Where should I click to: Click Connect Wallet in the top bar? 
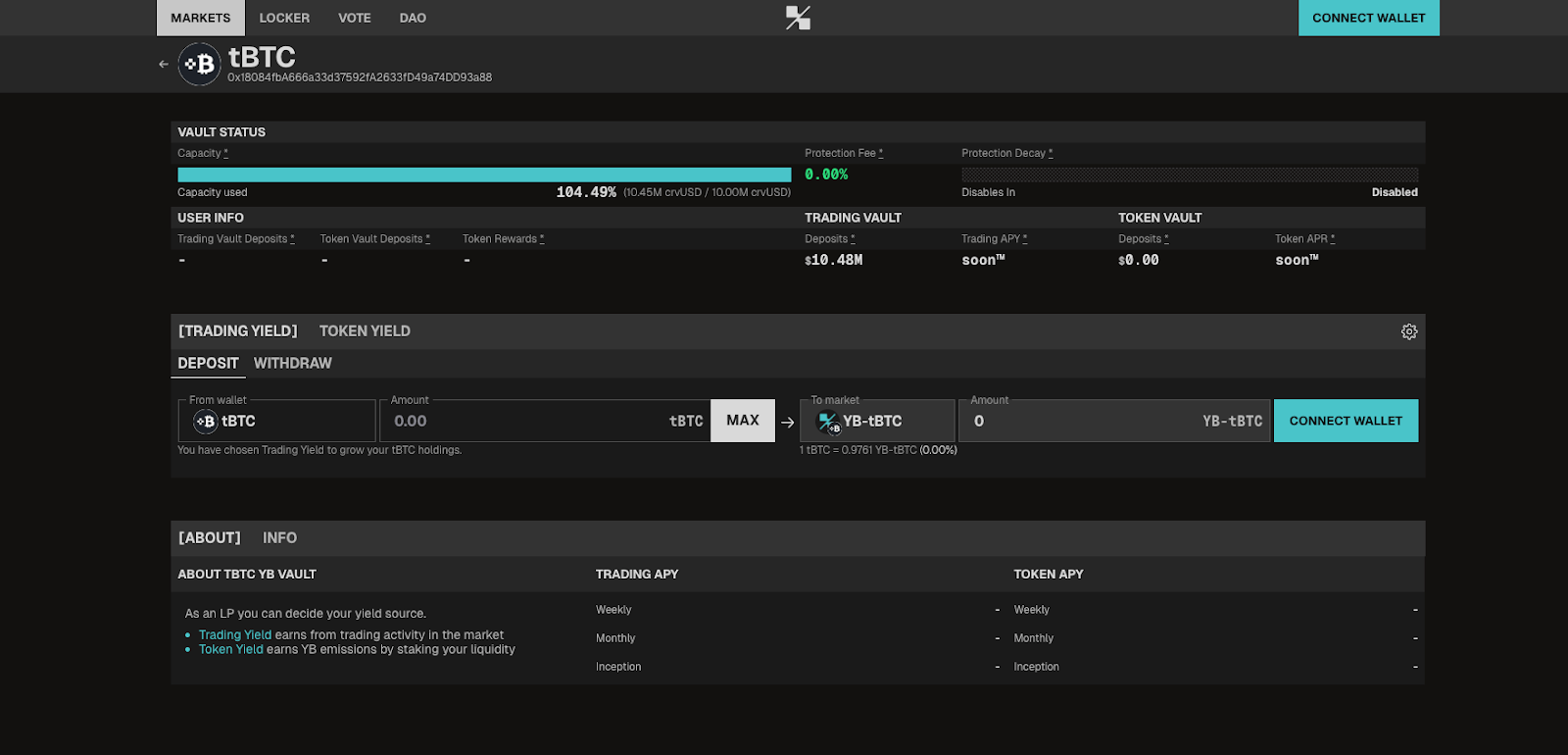(x=1368, y=19)
